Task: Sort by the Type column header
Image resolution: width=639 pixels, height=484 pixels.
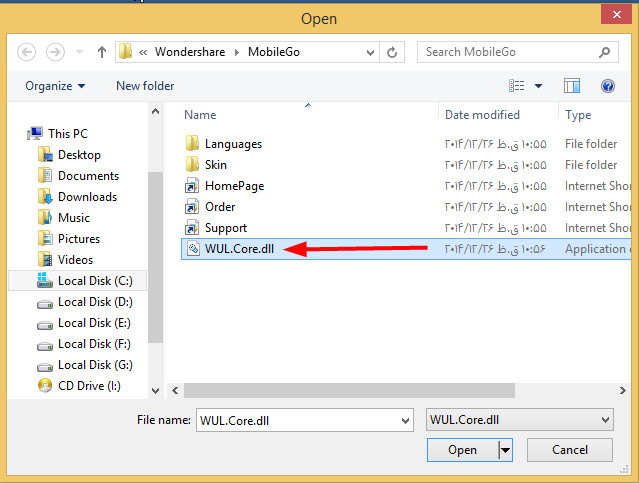Action: (x=578, y=115)
